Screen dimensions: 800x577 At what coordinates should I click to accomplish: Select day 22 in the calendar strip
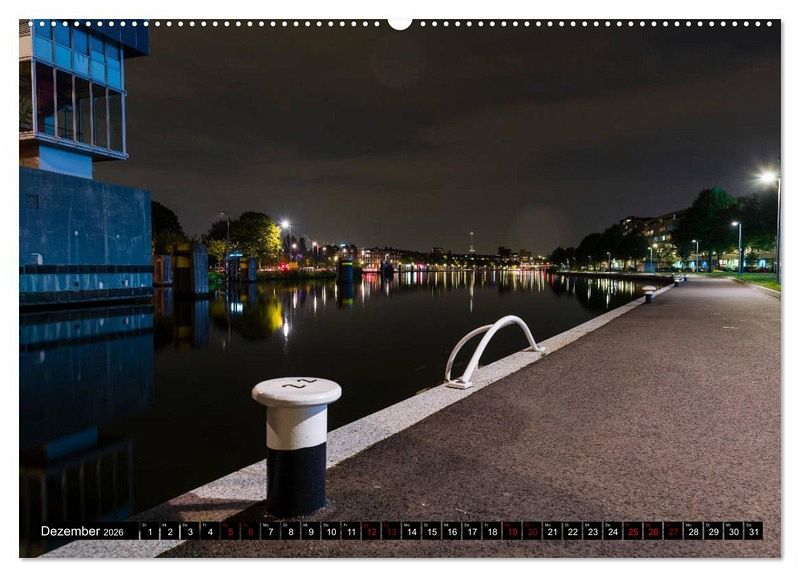tap(572, 531)
